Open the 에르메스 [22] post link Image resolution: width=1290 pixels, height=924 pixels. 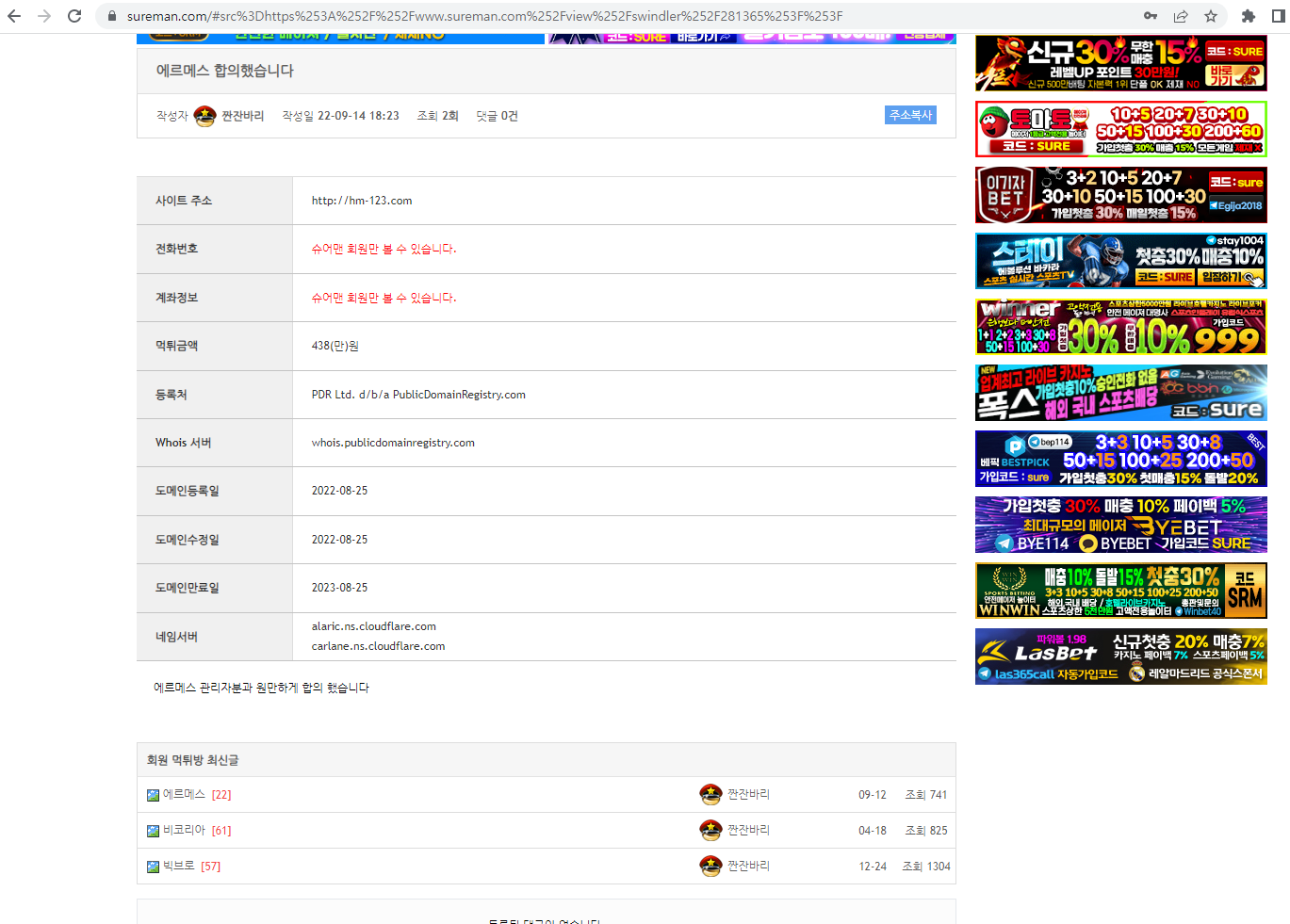pyautogui.click(x=197, y=795)
